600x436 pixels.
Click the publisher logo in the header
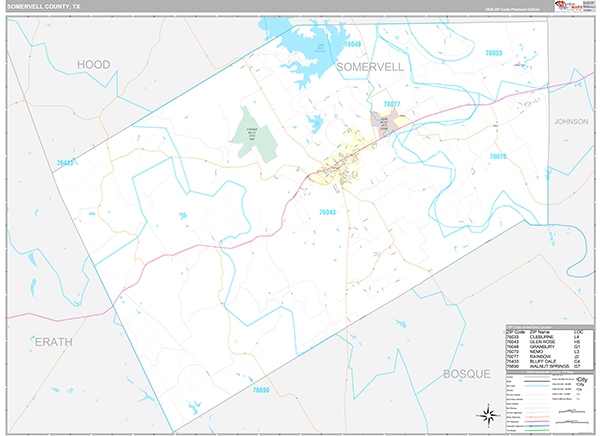click(x=568, y=5)
